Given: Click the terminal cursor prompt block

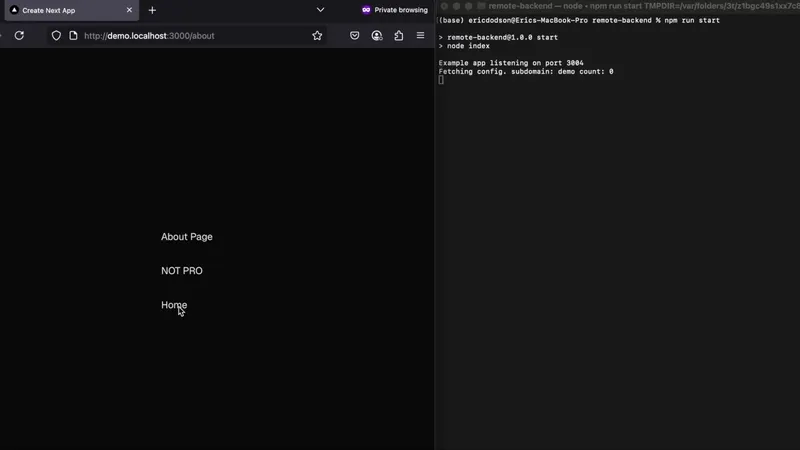Looking at the screenshot, I should pyautogui.click(x=441, y=80).
